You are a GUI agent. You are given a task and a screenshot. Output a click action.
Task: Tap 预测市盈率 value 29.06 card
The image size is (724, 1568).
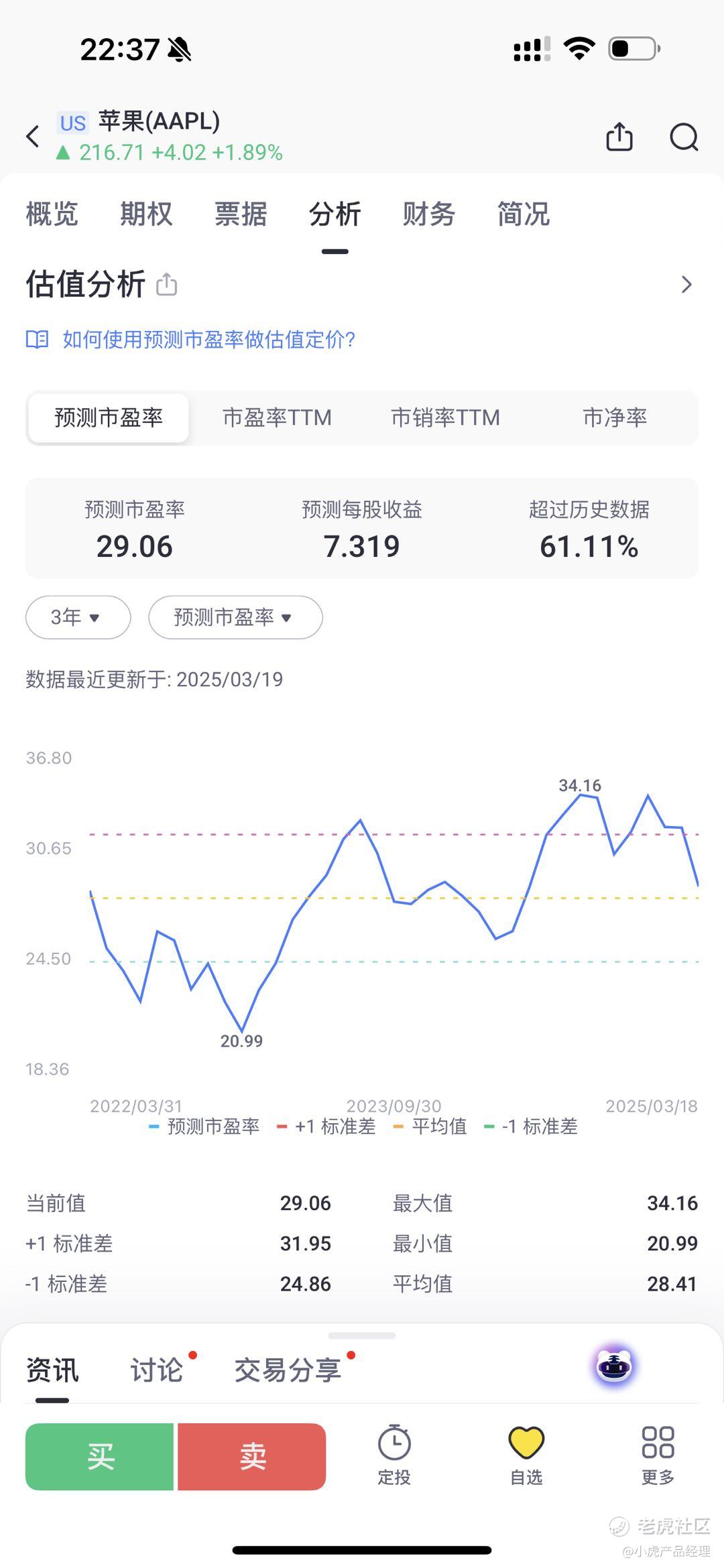coord(135,546)
